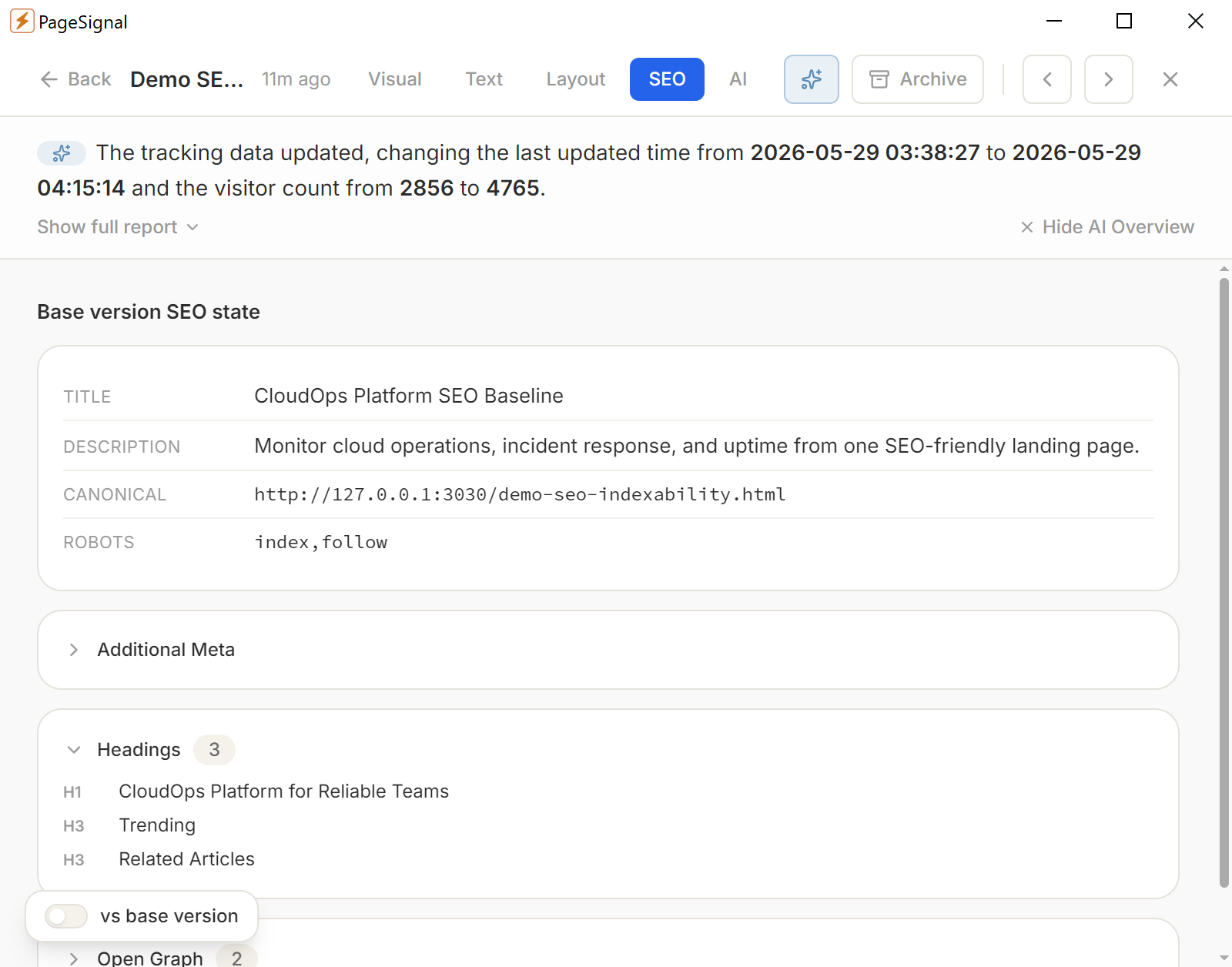
Task: Toggle the AI sparkle overview button
Action: pyautogui.click(x=812, y=79)
